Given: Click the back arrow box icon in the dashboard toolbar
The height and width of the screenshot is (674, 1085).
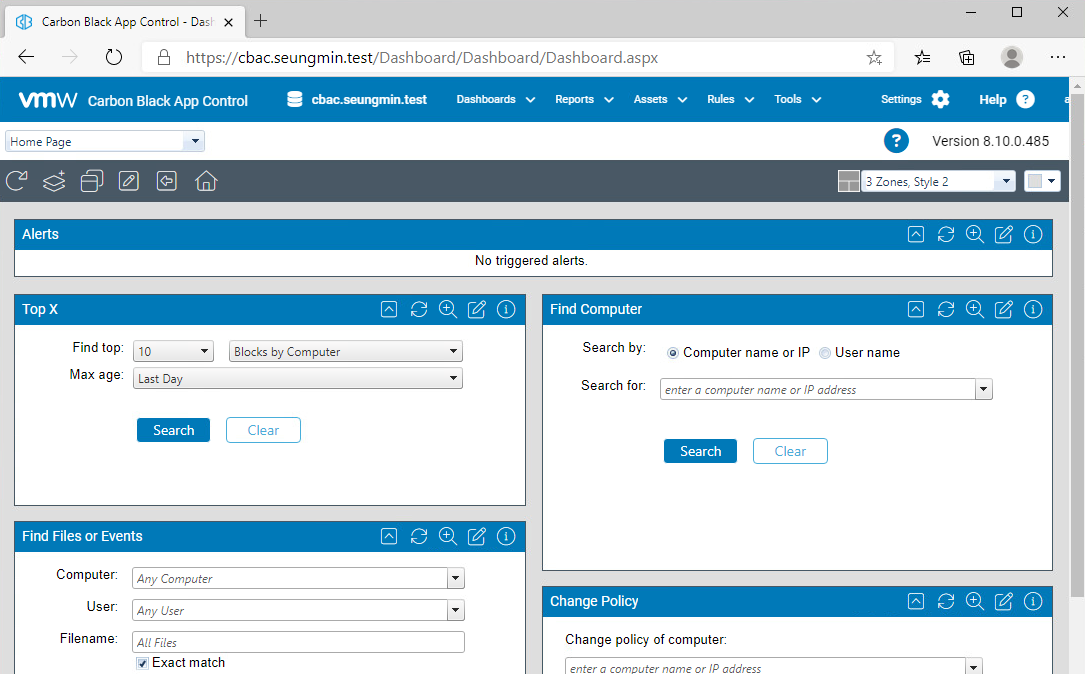Looking at the screenshot, I should coord(167,181).
